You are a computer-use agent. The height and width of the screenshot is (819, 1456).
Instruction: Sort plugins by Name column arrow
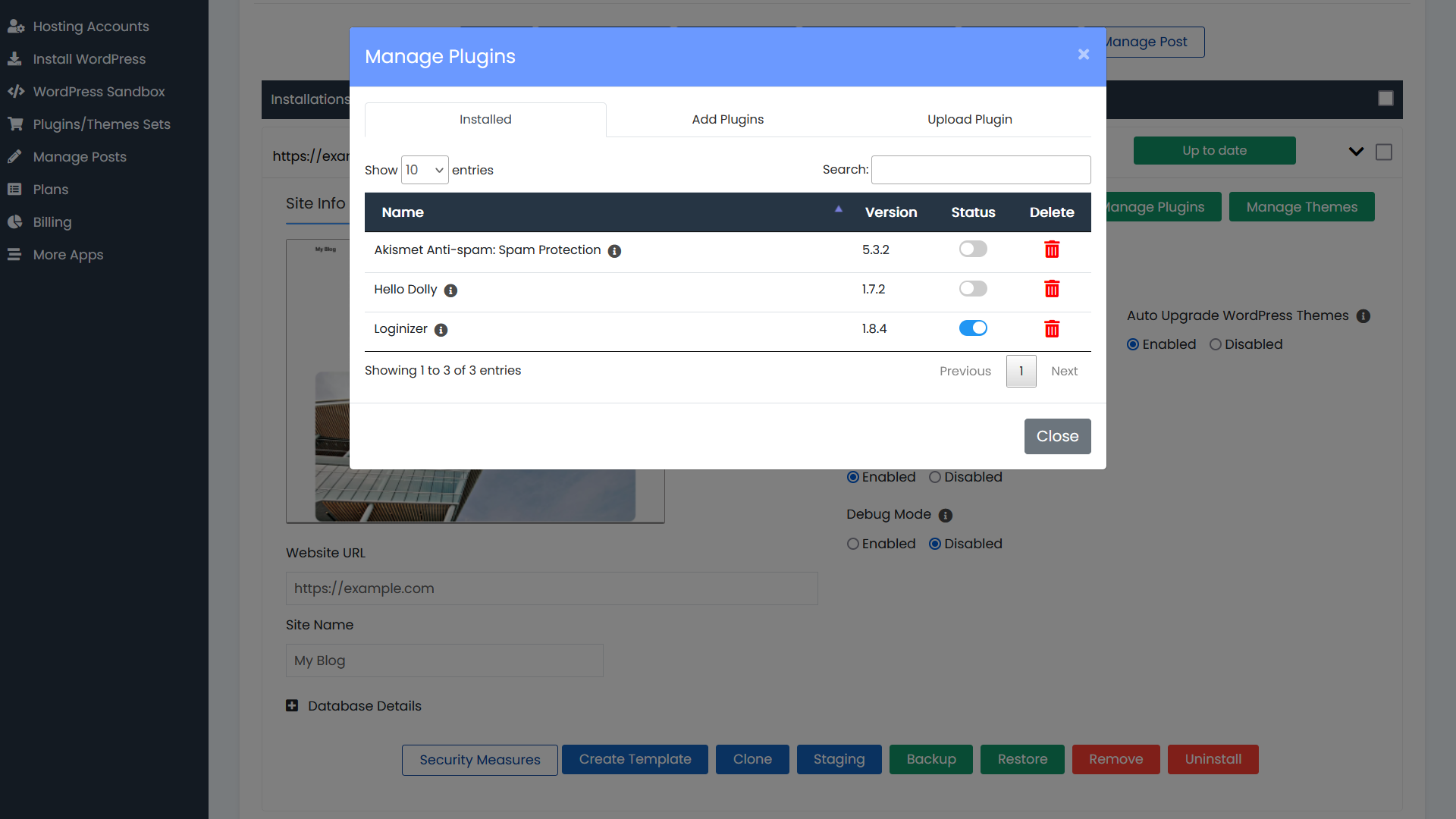point(838,209)
